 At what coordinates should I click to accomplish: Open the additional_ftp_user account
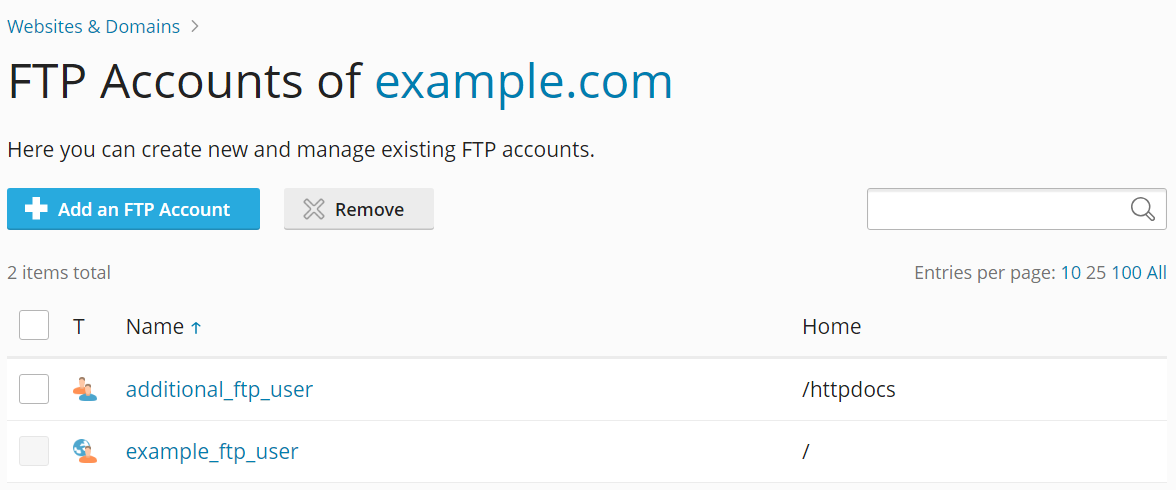click(x=219, y=389)
